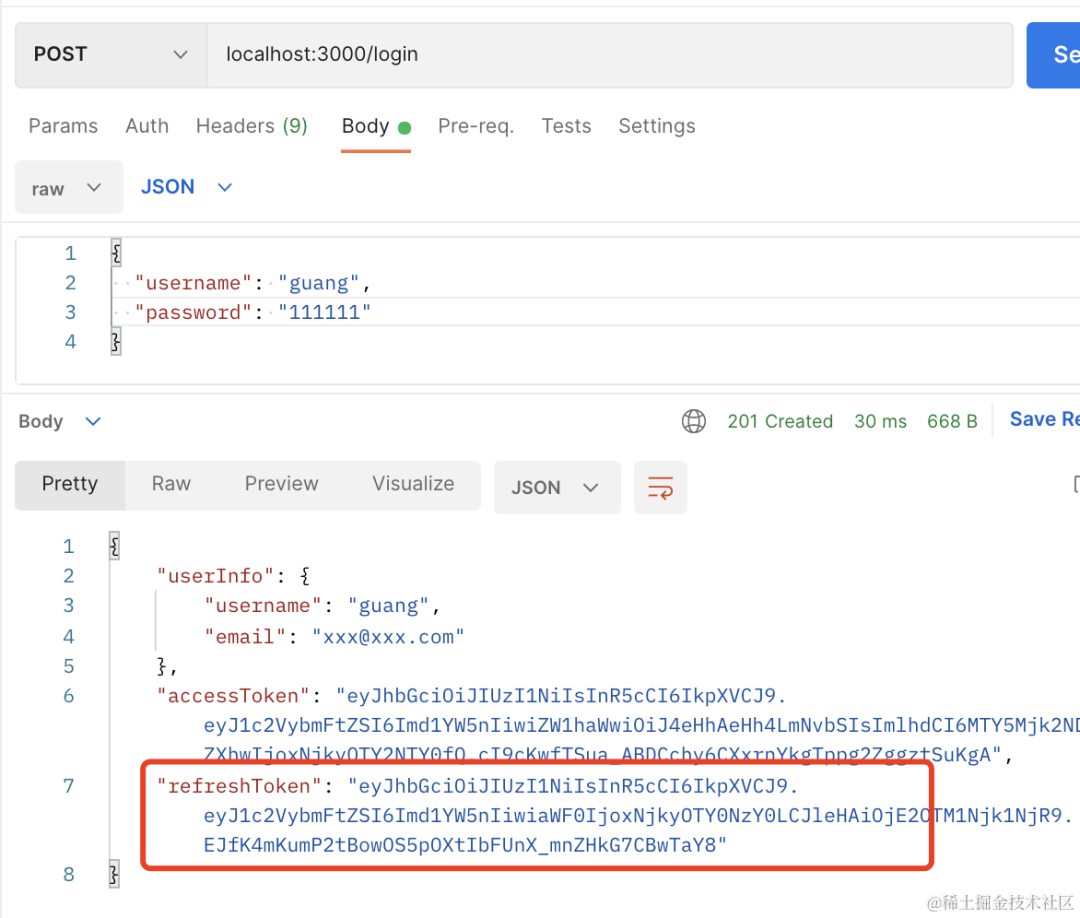Select the Headers (9) tab
This screenshot has height=918, width=1080.
pyautogui.click(x=251, y=126)
